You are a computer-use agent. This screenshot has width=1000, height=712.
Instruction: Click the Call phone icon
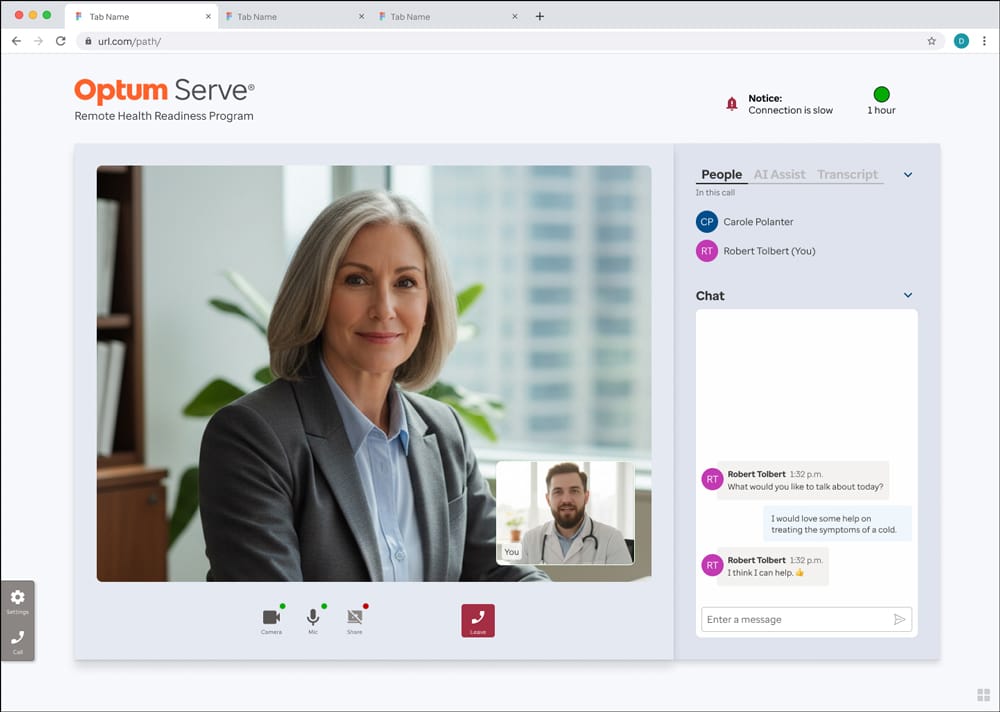click(18, 638)
